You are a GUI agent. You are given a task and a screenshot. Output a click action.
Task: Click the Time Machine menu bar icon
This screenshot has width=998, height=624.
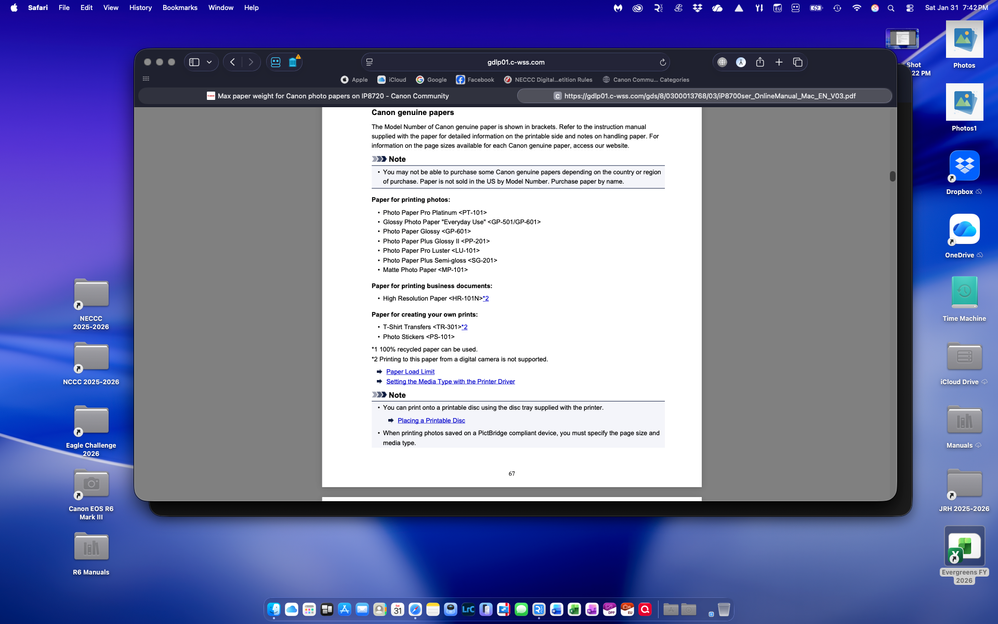pyautogui.click(x=837, y=8)
